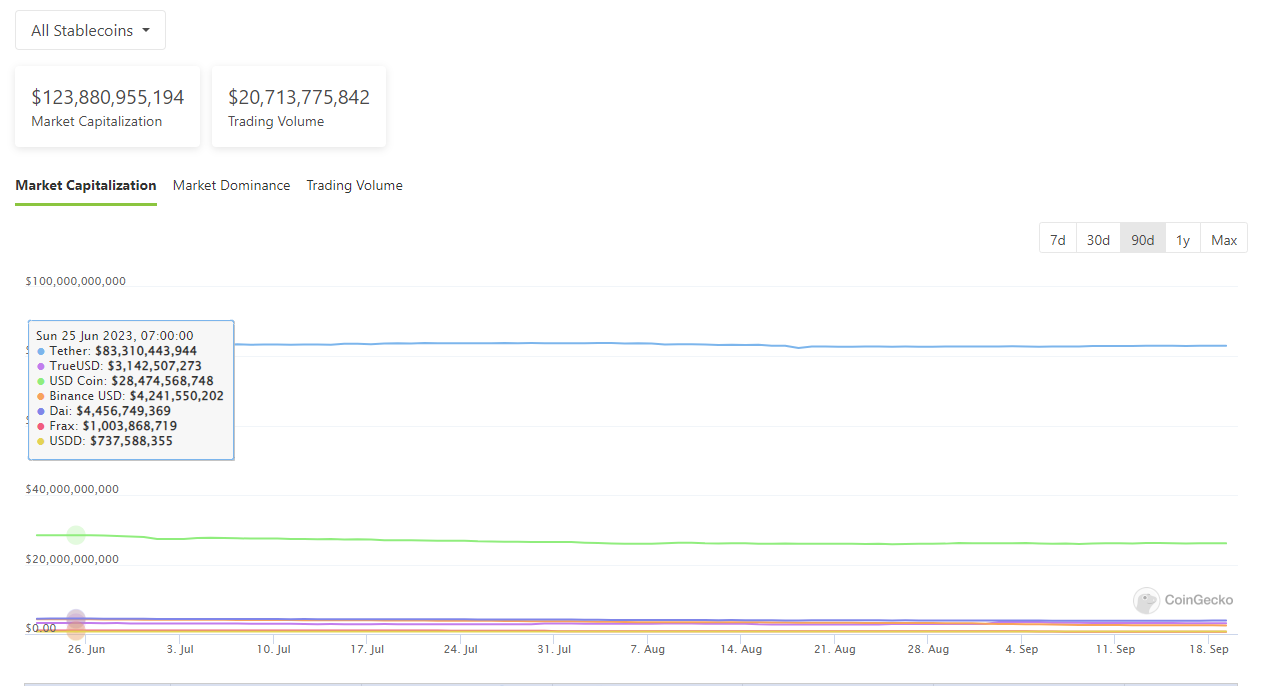This screenshot has width=1263, height=686.
Task: Switch to the Market Capitalization tab
Action: click(86, 185)
